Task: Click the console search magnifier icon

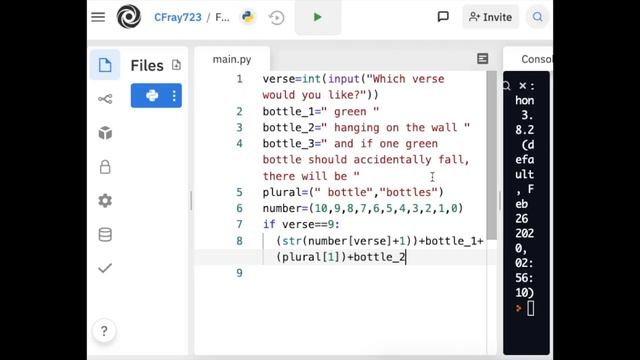Action: click(507, 86)
